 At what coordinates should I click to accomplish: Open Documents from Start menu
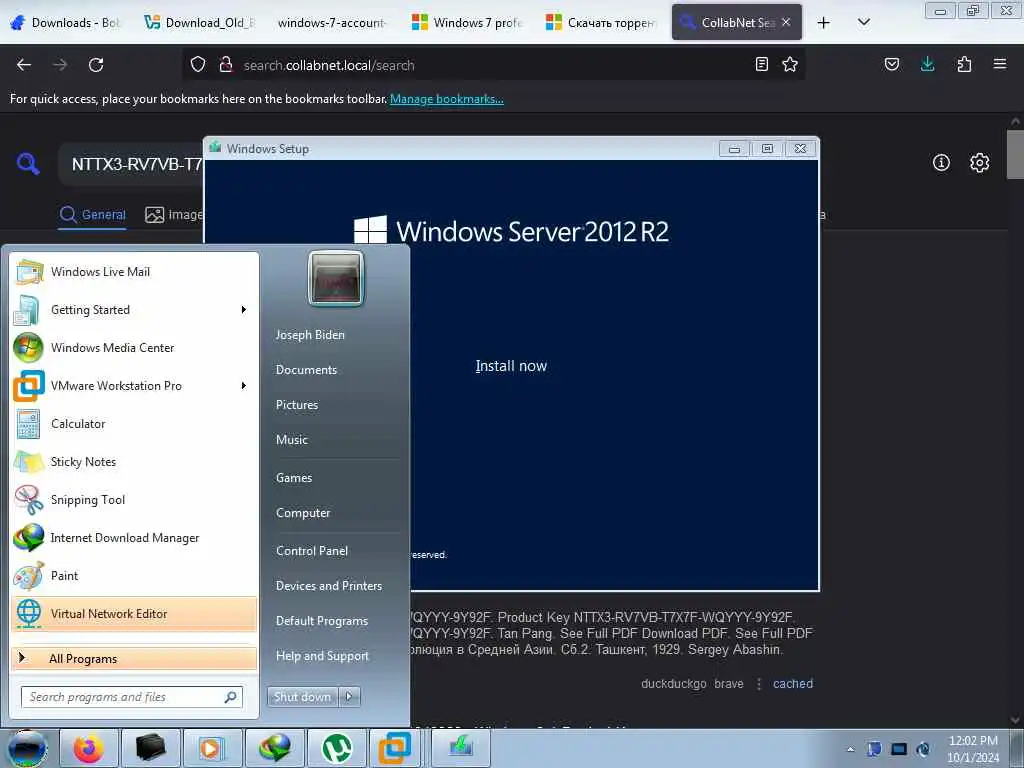click(306, 370)
